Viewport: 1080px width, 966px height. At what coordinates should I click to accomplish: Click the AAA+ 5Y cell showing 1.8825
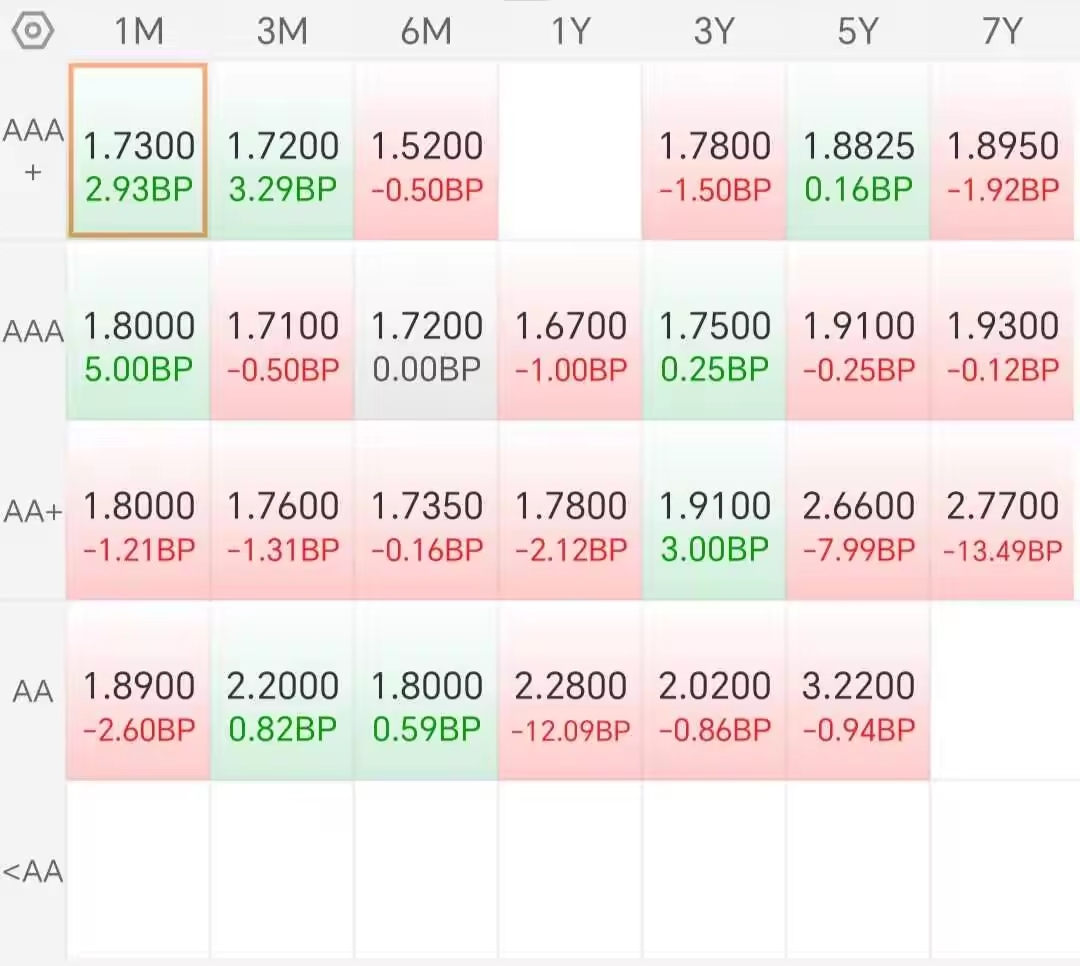[x=858, y=152]
